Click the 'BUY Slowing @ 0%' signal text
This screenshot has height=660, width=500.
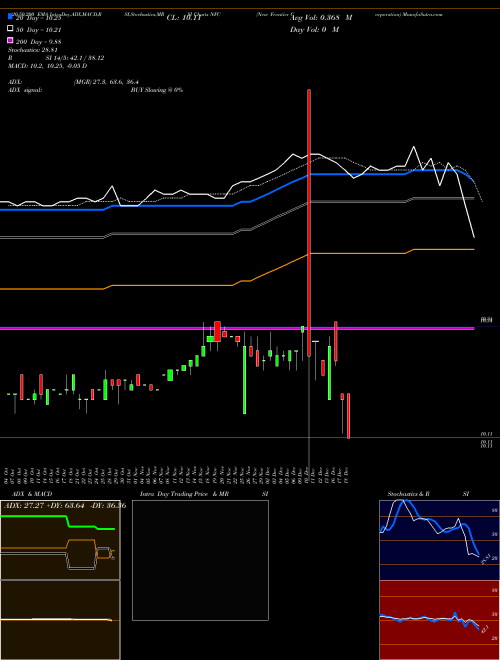(157, 90)
